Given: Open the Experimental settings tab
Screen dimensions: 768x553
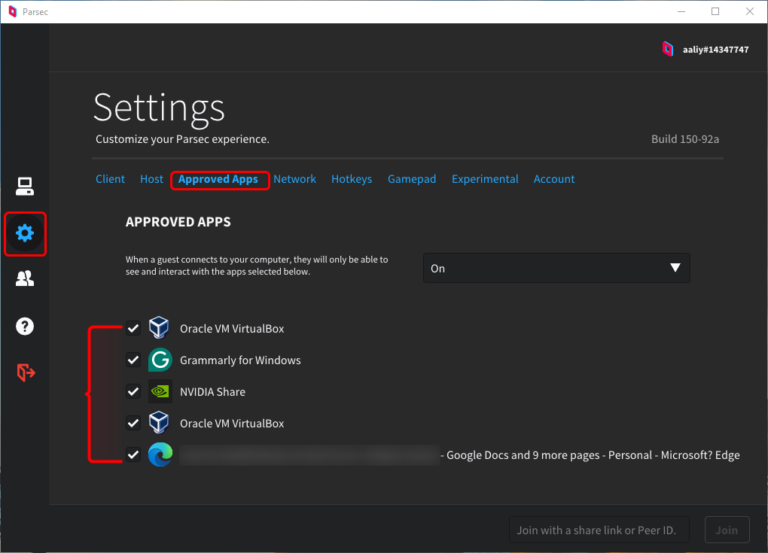Looking at the screenshot, I should point(485,179).
